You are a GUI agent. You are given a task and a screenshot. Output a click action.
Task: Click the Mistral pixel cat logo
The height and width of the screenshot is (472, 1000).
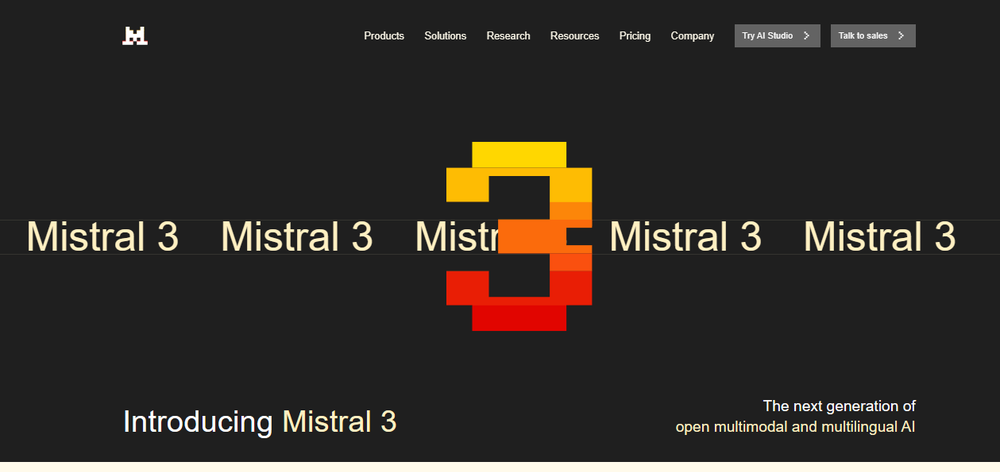click(135, 36)
